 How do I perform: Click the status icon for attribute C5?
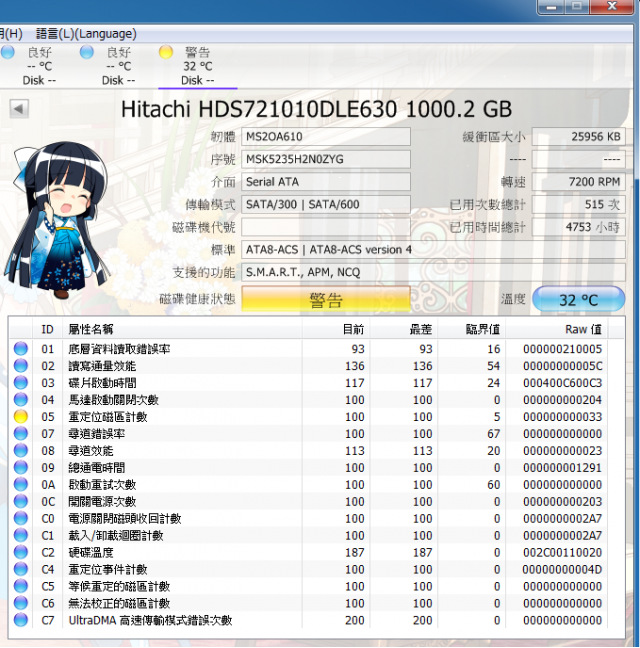coord(21,586)
